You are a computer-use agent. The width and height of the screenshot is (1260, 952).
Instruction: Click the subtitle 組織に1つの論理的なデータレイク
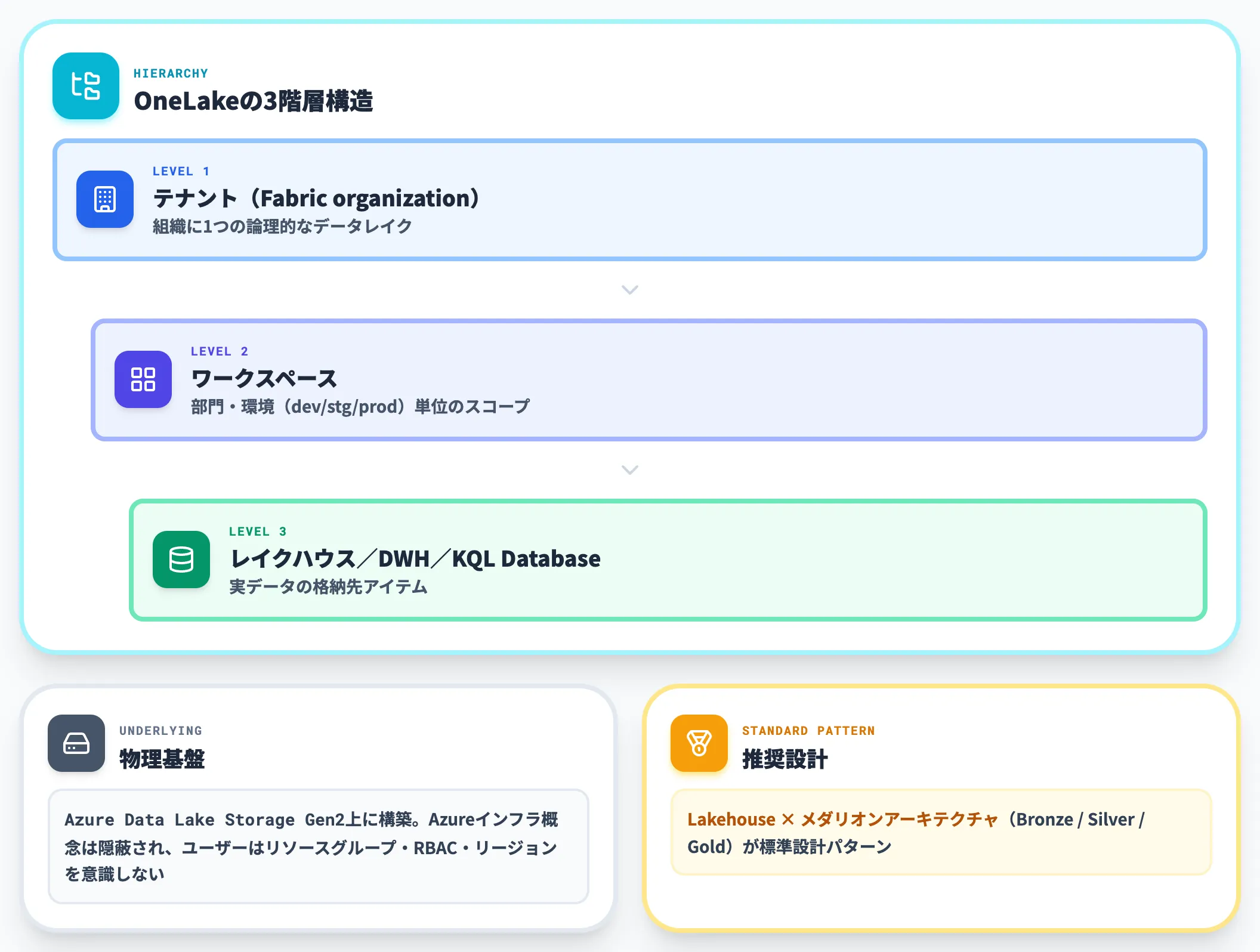pyautogui.click(x=282, y=226)
